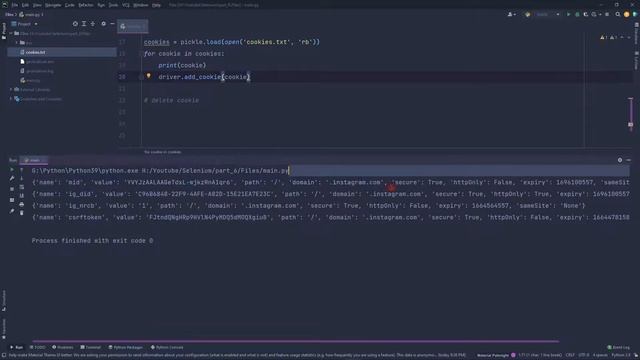Click the print icon in Run panel
640x360 pixels.
(22, 204)
